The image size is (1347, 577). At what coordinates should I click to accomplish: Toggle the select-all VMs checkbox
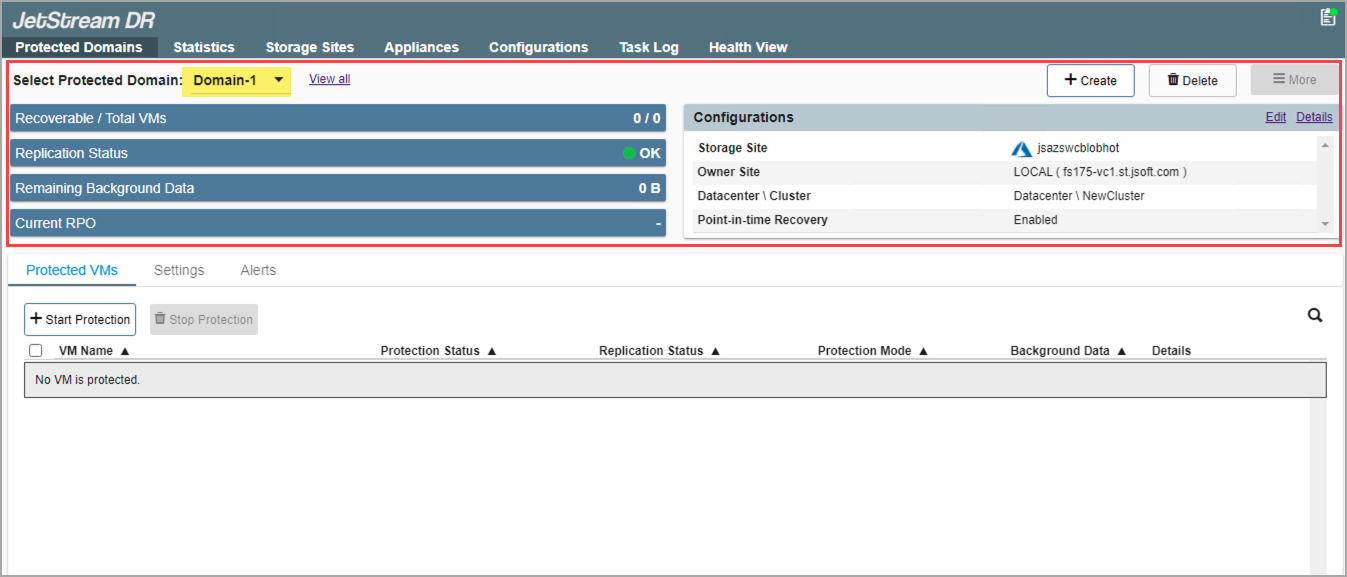[x=36, y=351]
